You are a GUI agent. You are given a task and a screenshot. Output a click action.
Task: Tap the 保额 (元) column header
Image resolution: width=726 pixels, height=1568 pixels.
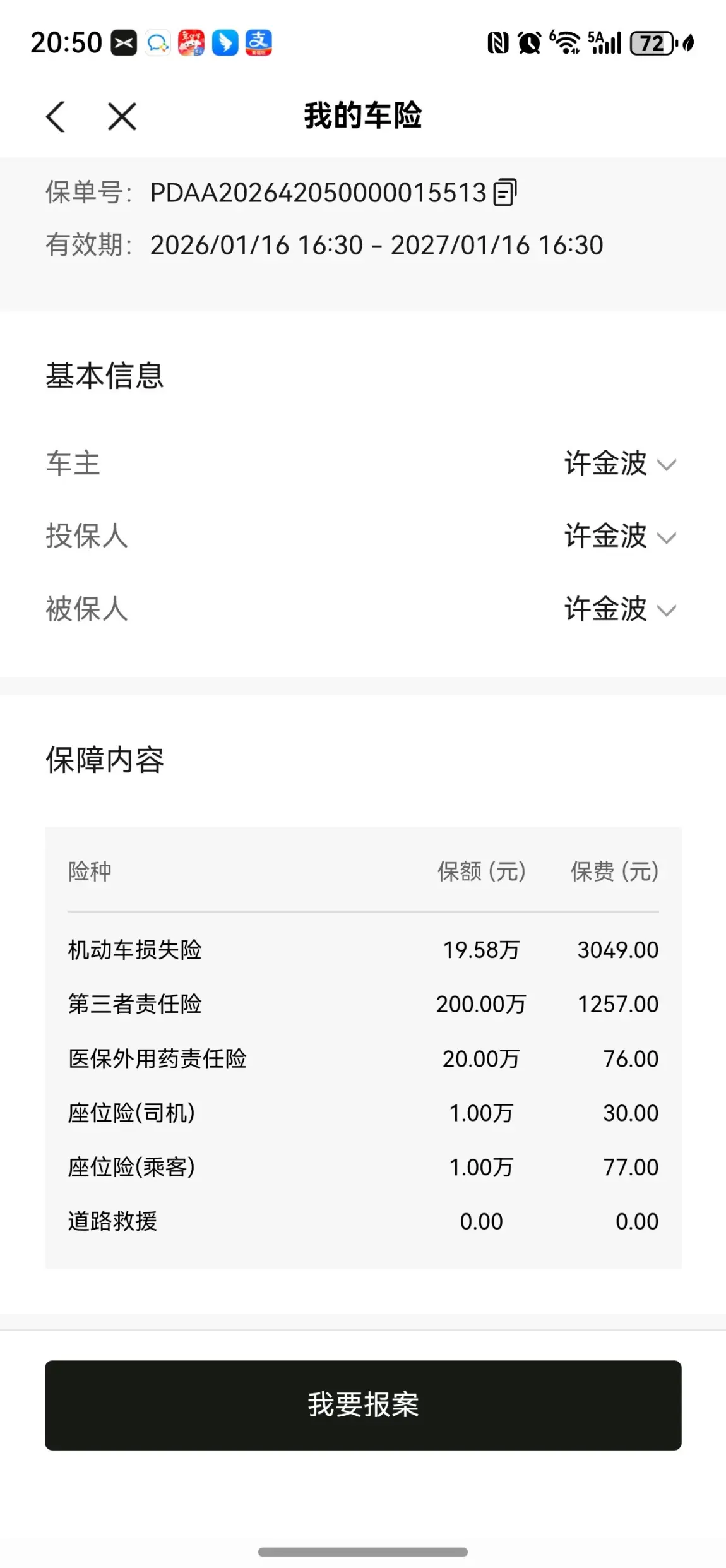481,871
